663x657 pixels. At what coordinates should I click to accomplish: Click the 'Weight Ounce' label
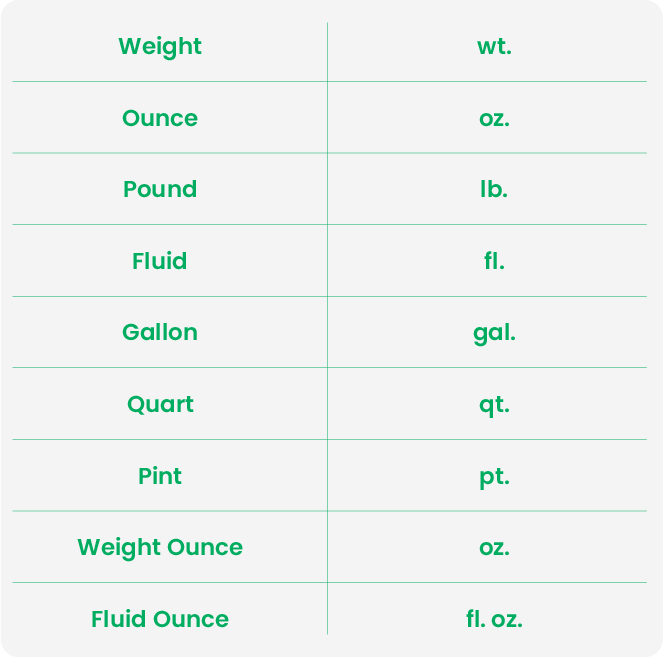point(160,548)
